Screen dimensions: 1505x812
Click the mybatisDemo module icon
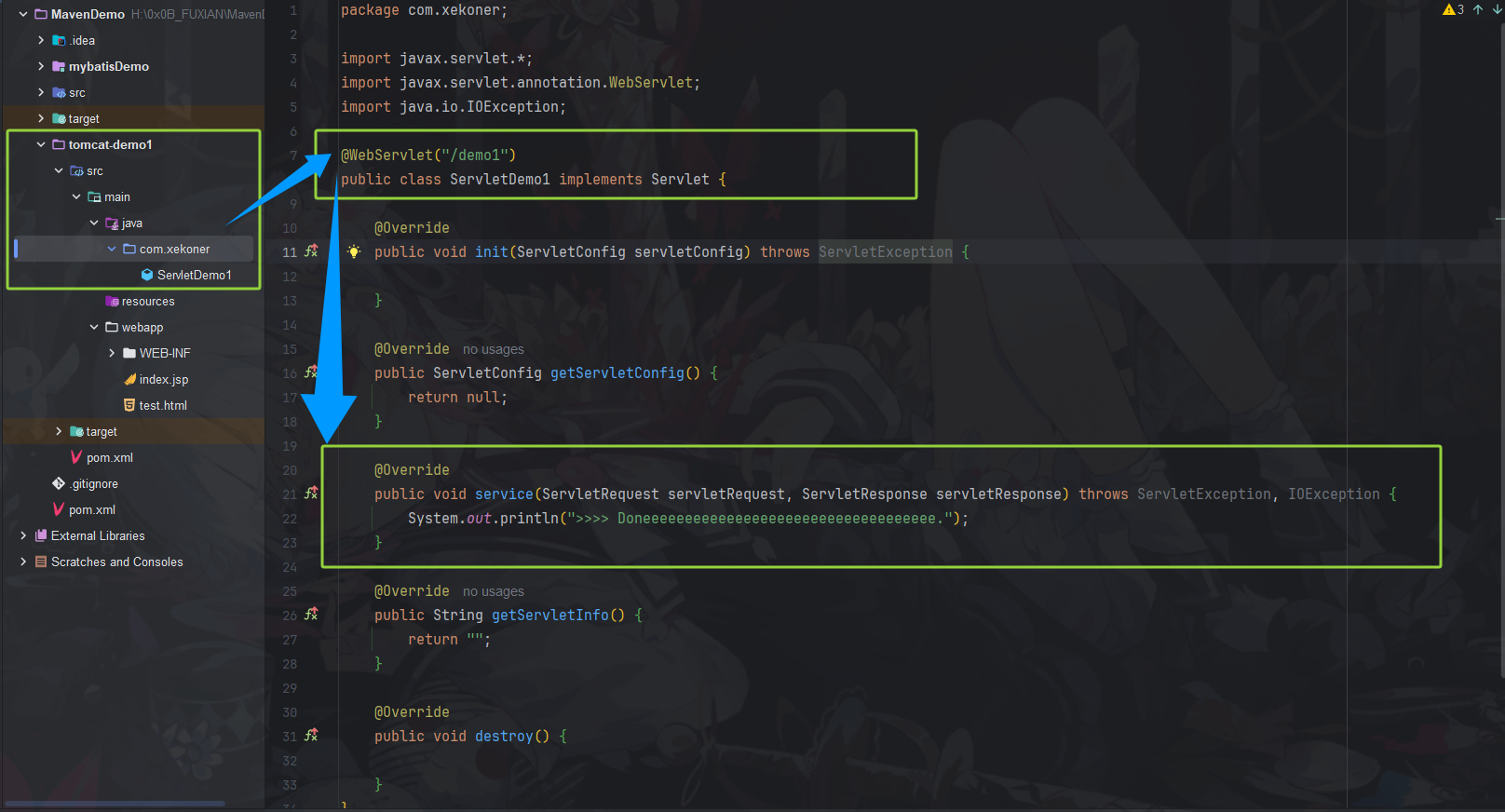(59, 66)
